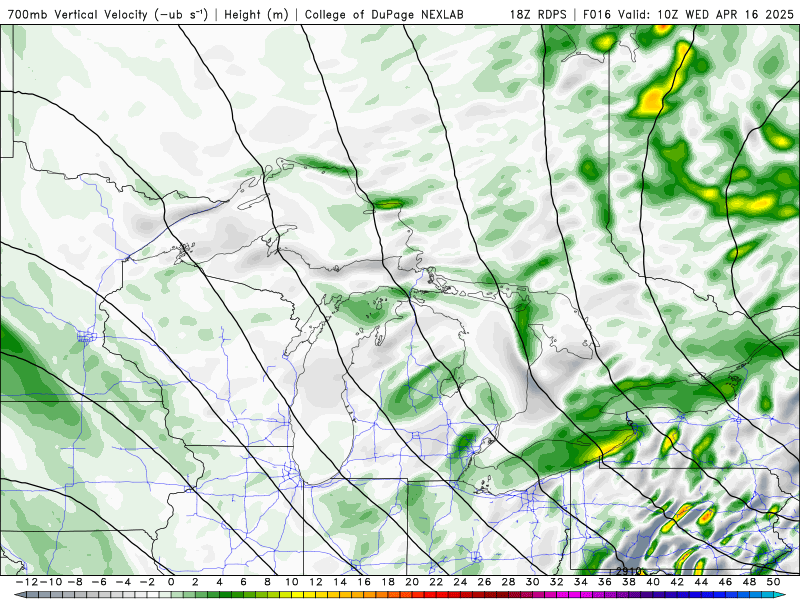Click the '36' value on the color scale
Image resolution: width=800 pixels, height=600 pixels.
(x=605, y=582)
